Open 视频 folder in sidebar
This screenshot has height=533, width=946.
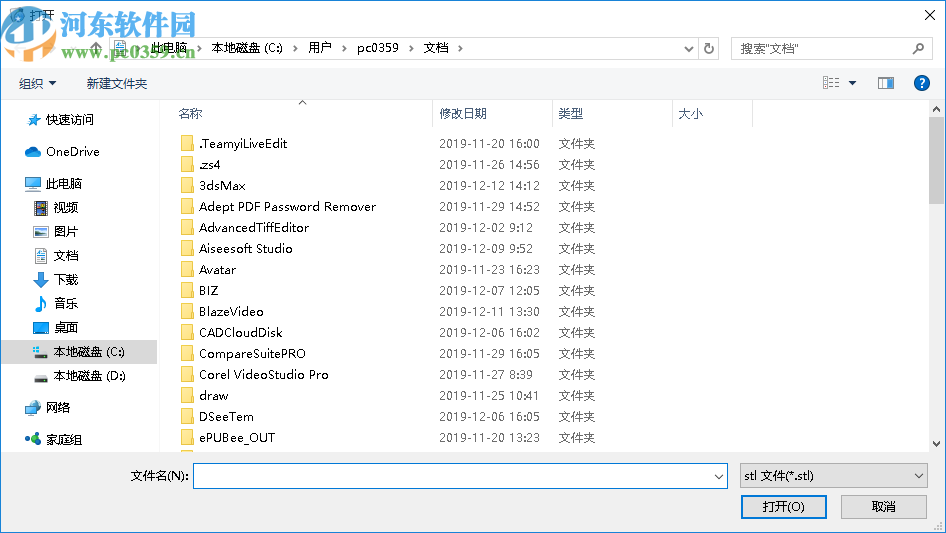coord(56,208)
